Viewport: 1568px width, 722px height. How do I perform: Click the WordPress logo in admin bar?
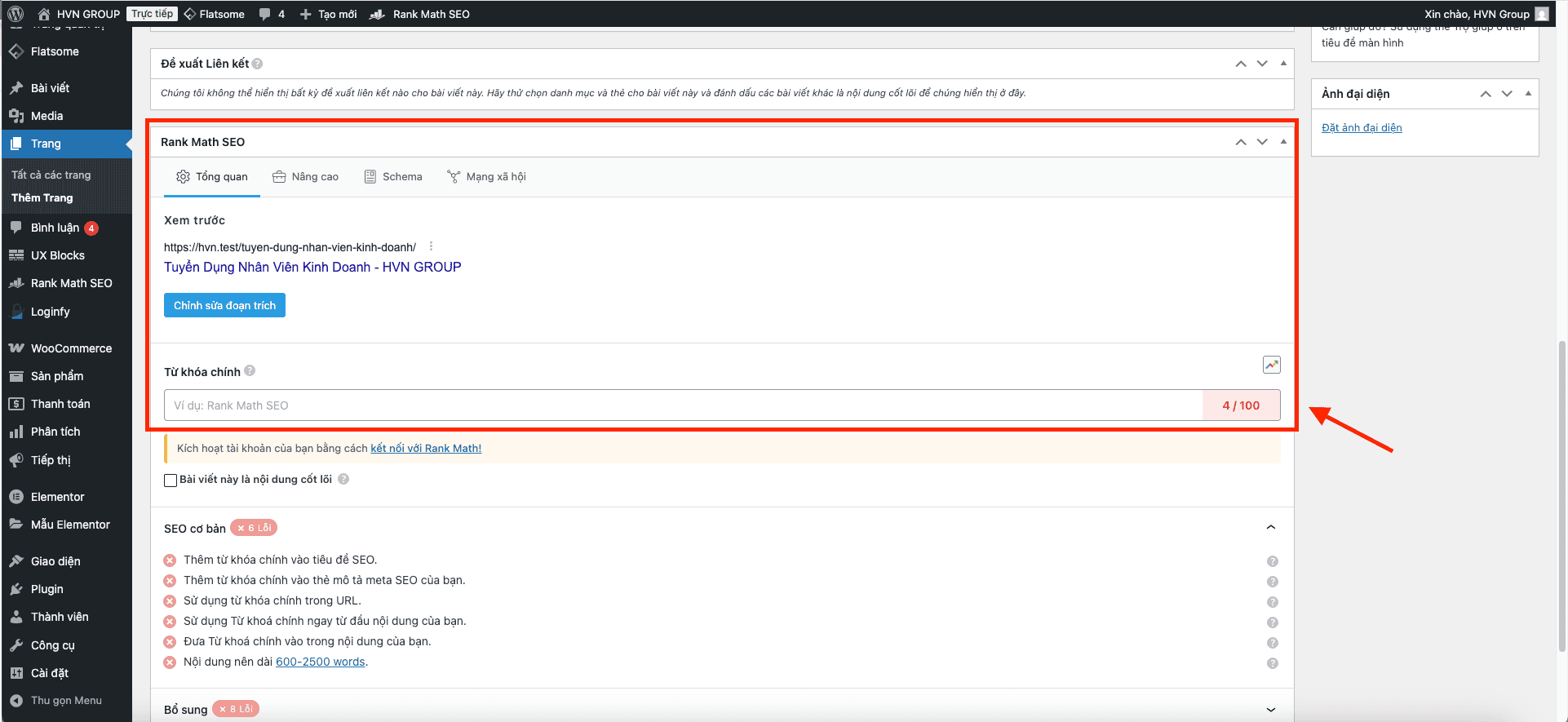16,14
